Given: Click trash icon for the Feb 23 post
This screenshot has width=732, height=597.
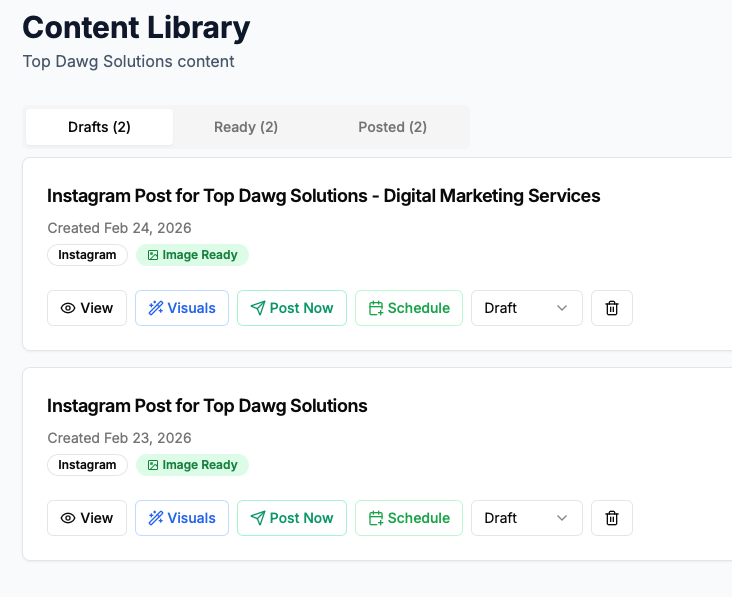Looking at the screenshot, I should click(612, 518).
